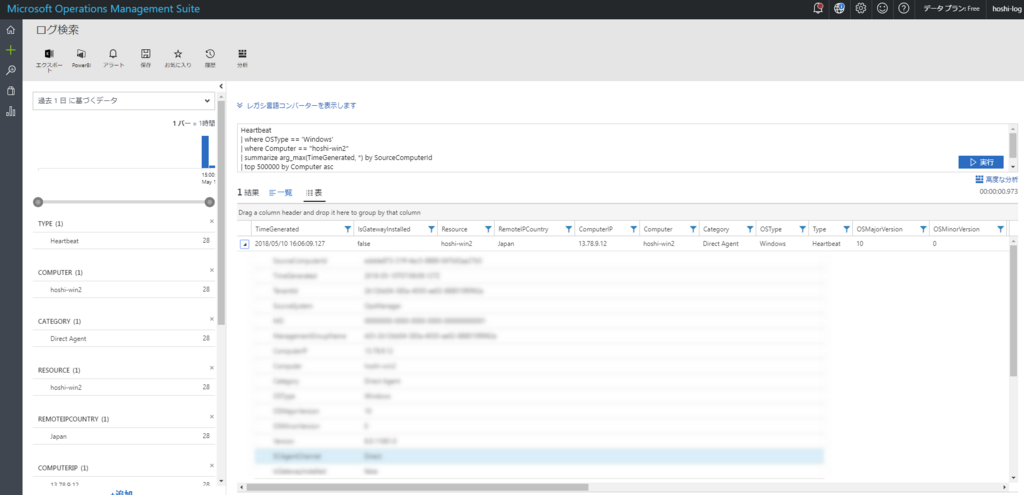1024x495 pixels.
Task: Remove the CATEGORY facet with its X
Action: pos(212,319)
